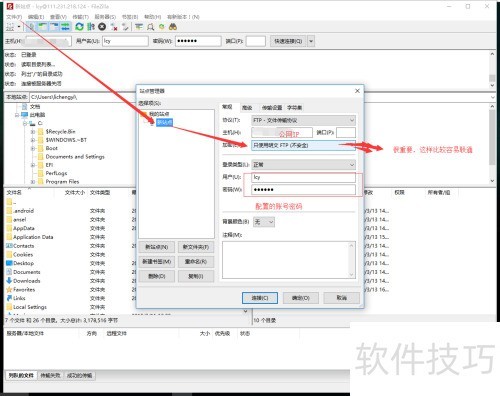Click the 连接(C) button in Site Manager
This screenshot has width=500, height=396.
click(260, 298)
